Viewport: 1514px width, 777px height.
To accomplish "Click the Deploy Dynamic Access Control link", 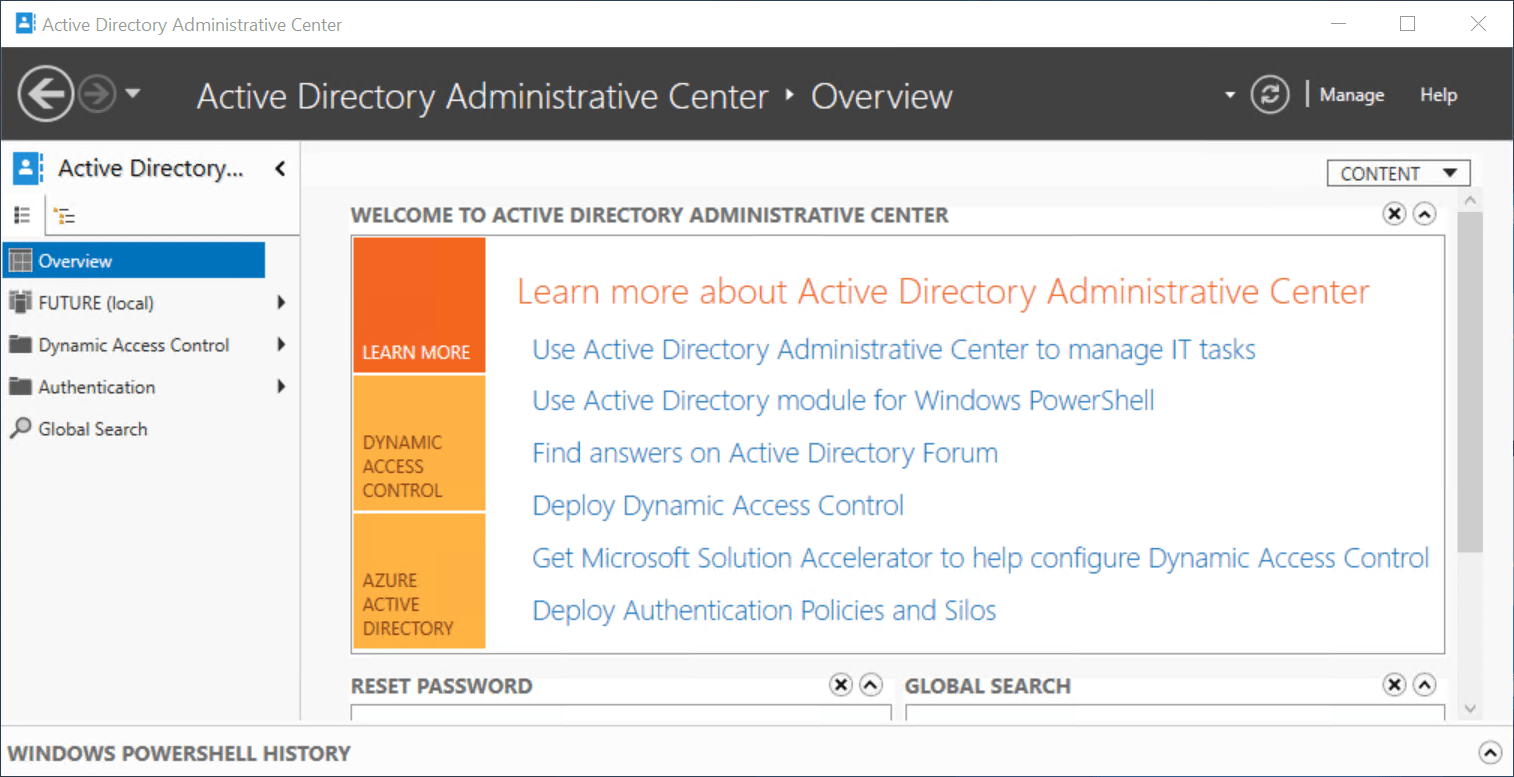I will 718,506.
